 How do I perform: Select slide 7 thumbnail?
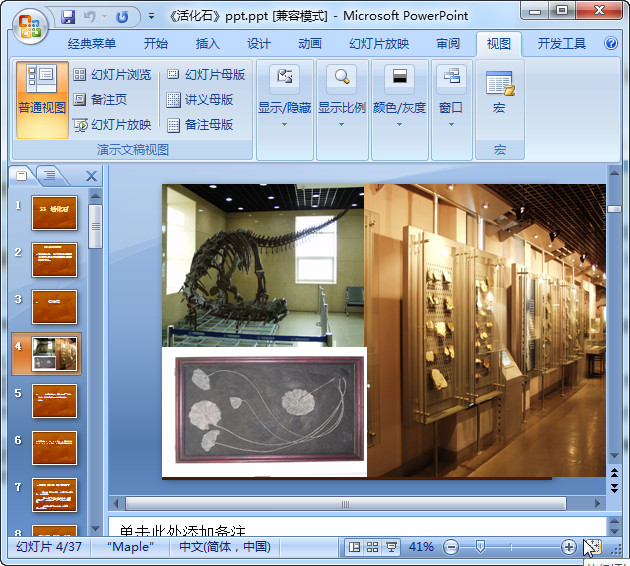click(54, 494)
